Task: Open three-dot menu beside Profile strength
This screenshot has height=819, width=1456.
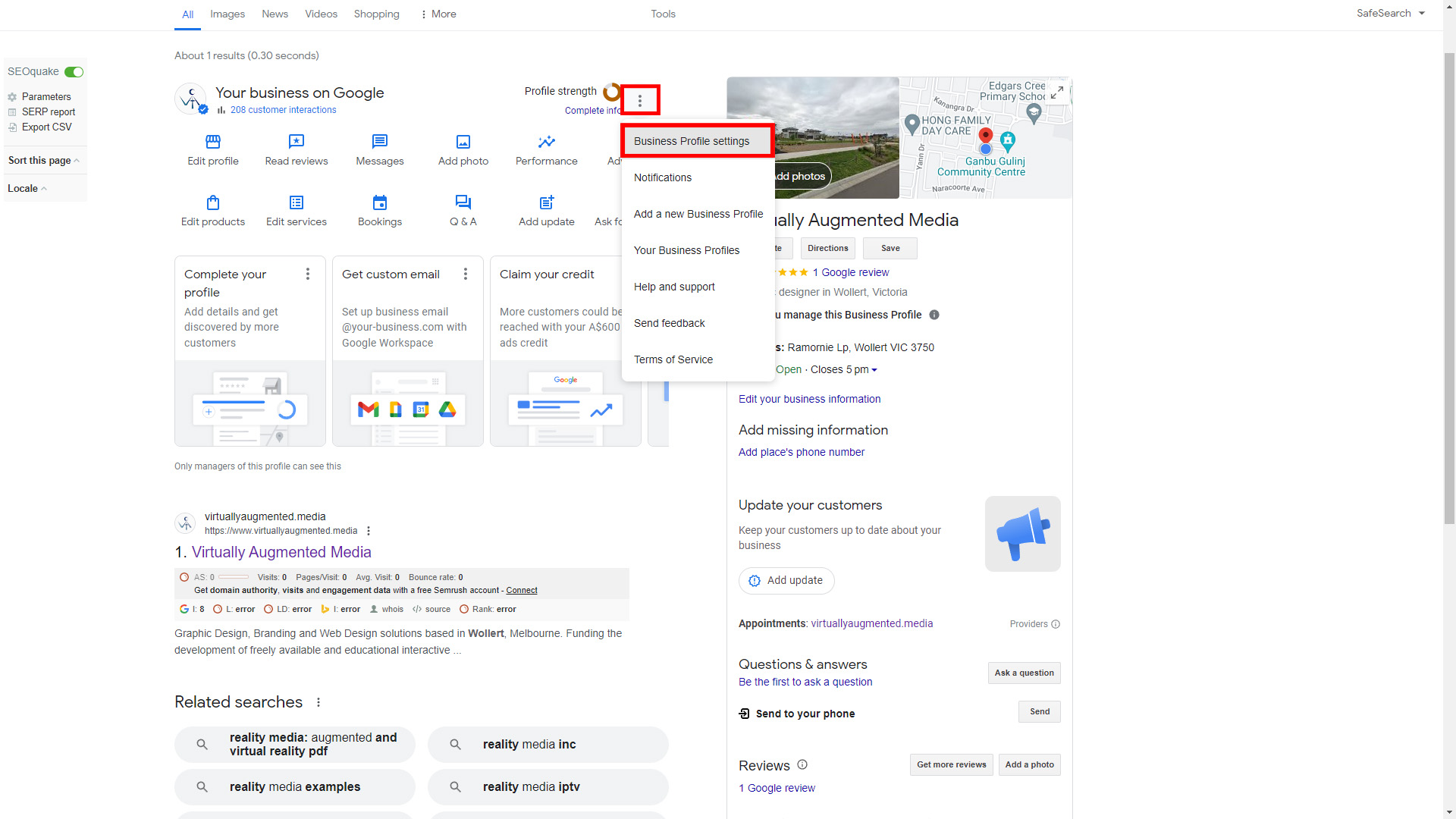Action: pos(640,100)
